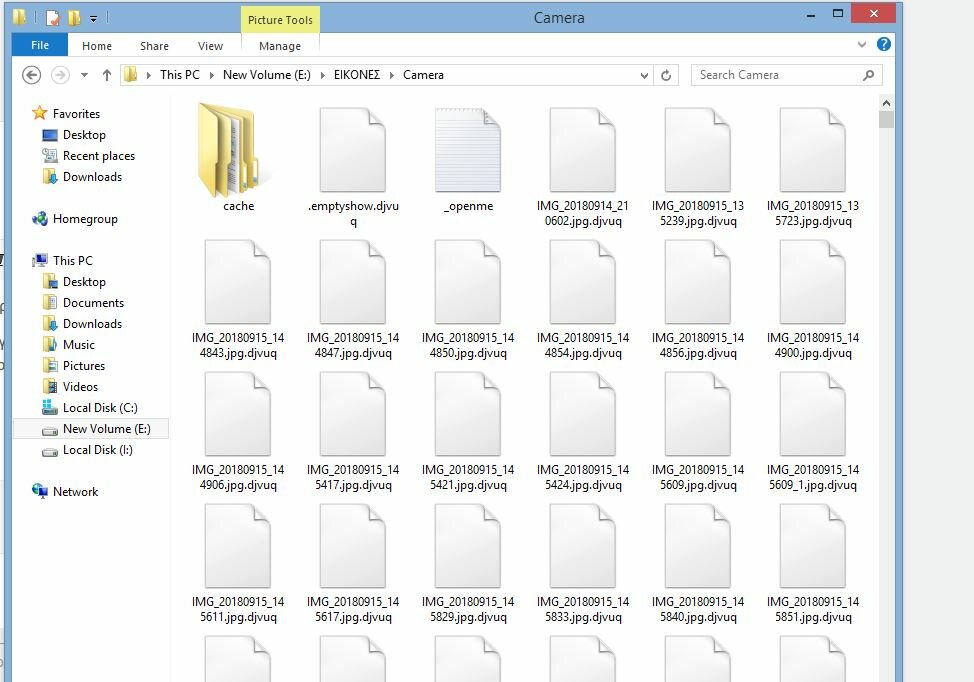Go up one folder level

(x=106, y=75)
